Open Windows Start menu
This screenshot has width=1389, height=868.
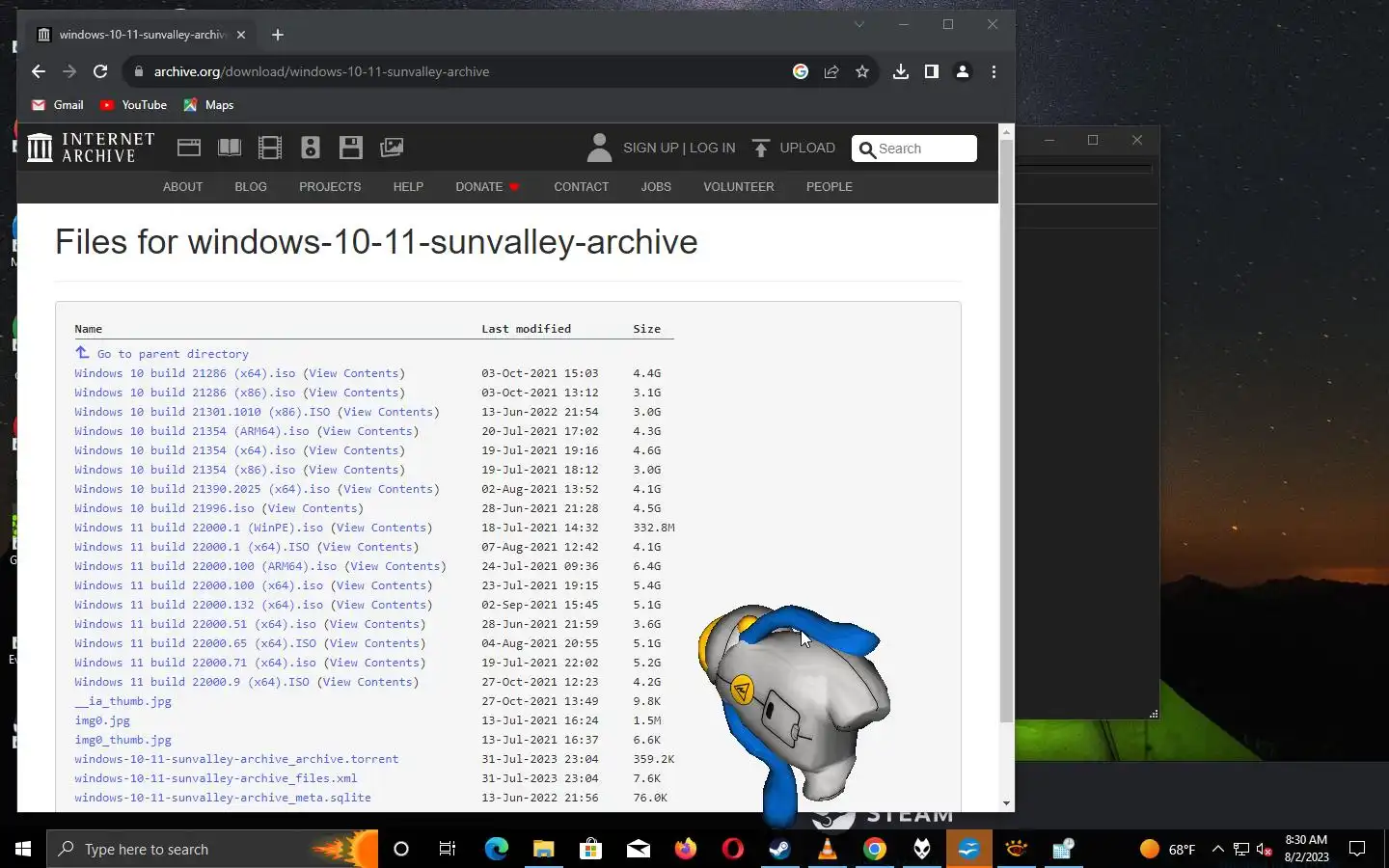(23, 849)
